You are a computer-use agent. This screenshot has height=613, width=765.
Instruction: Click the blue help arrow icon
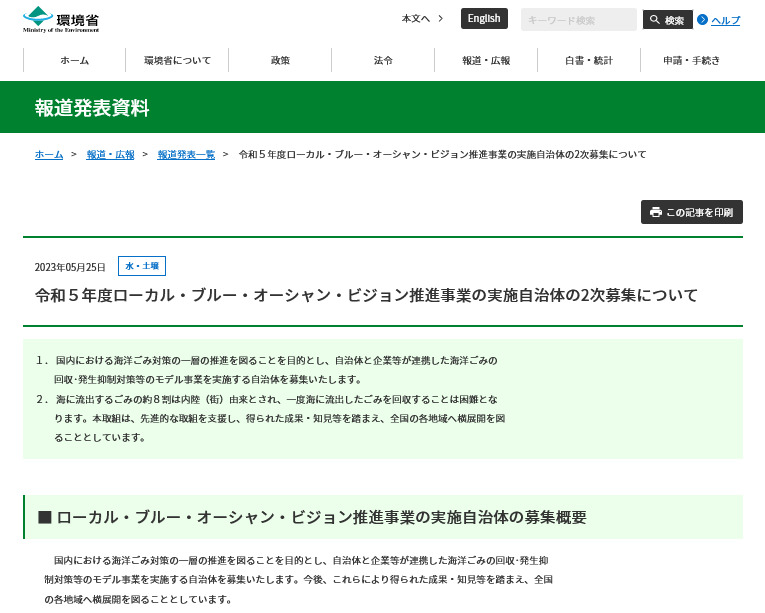click(x=702, y=20)
